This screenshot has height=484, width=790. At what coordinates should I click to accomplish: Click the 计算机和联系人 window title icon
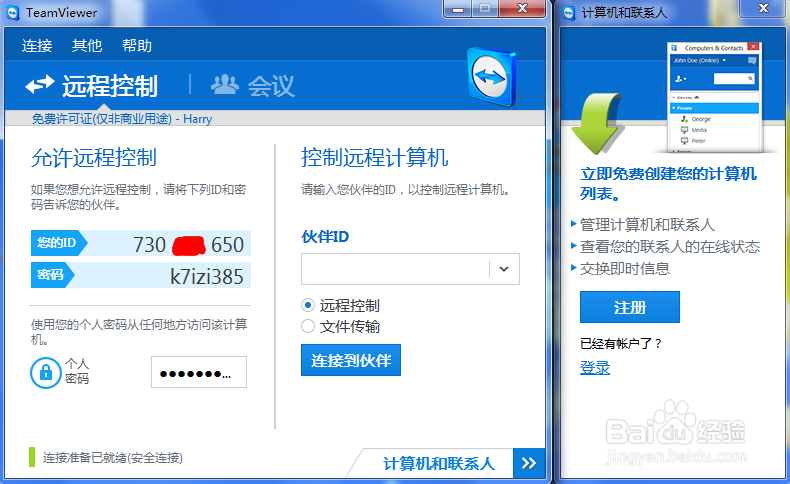569,13
